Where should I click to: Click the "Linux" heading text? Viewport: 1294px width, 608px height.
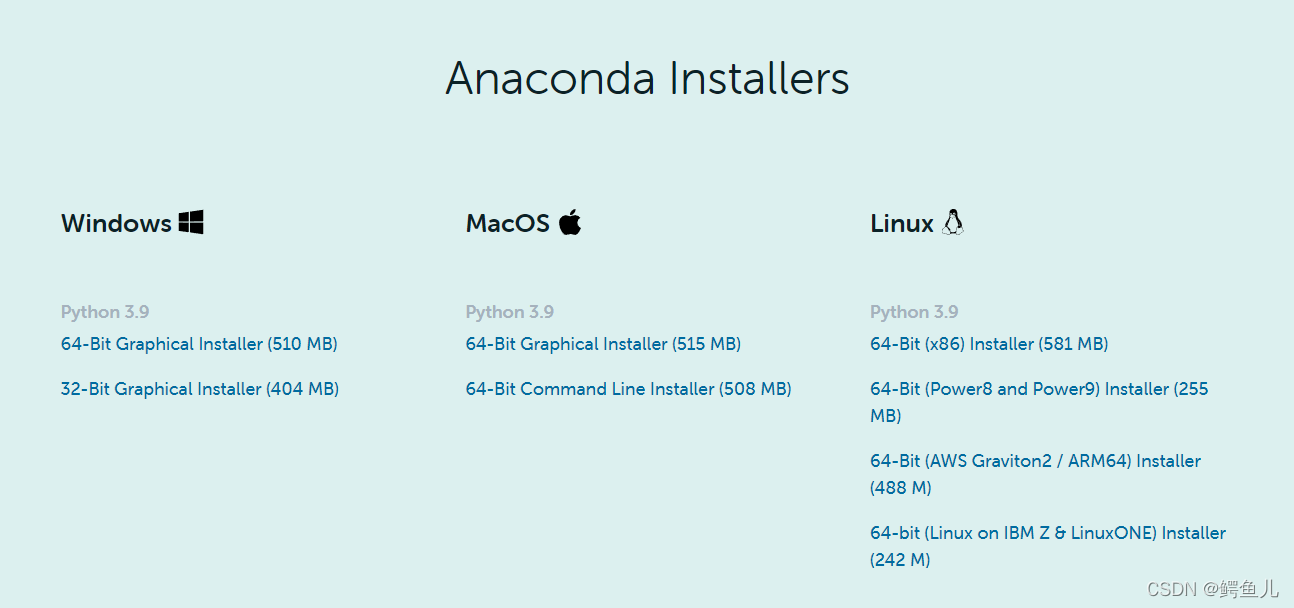click(x=902, y=223)
